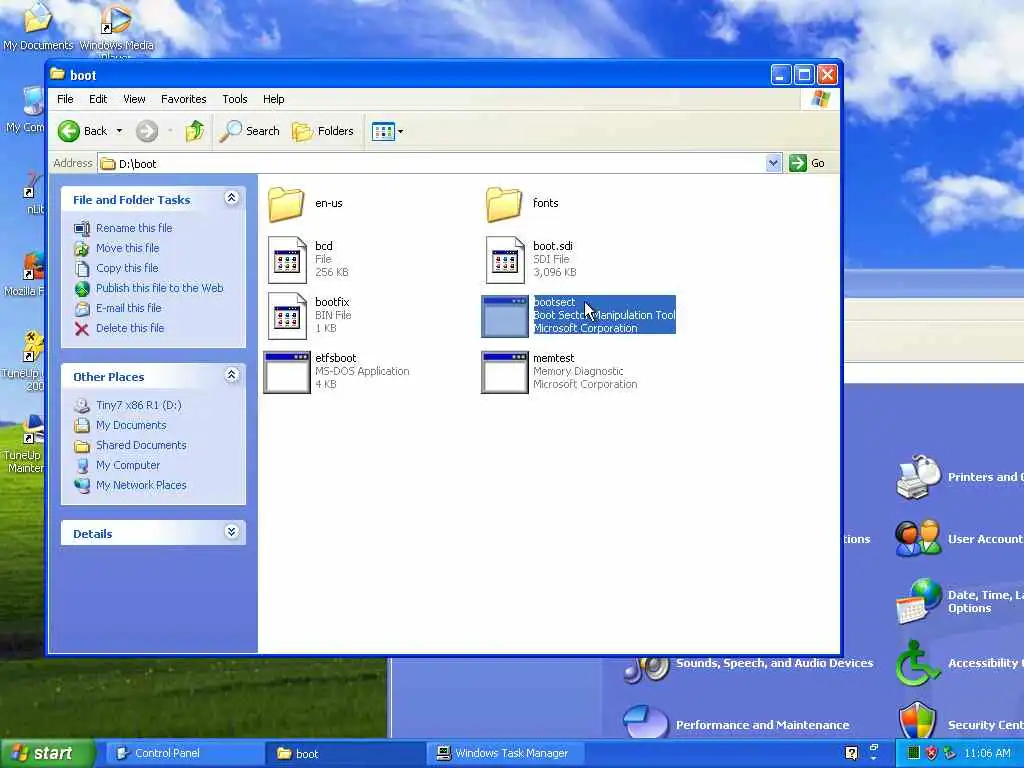The image size is (1024, 768).
Task: Click the red shield tray icon
Action: pyautogui.click(x=931, y=754)
